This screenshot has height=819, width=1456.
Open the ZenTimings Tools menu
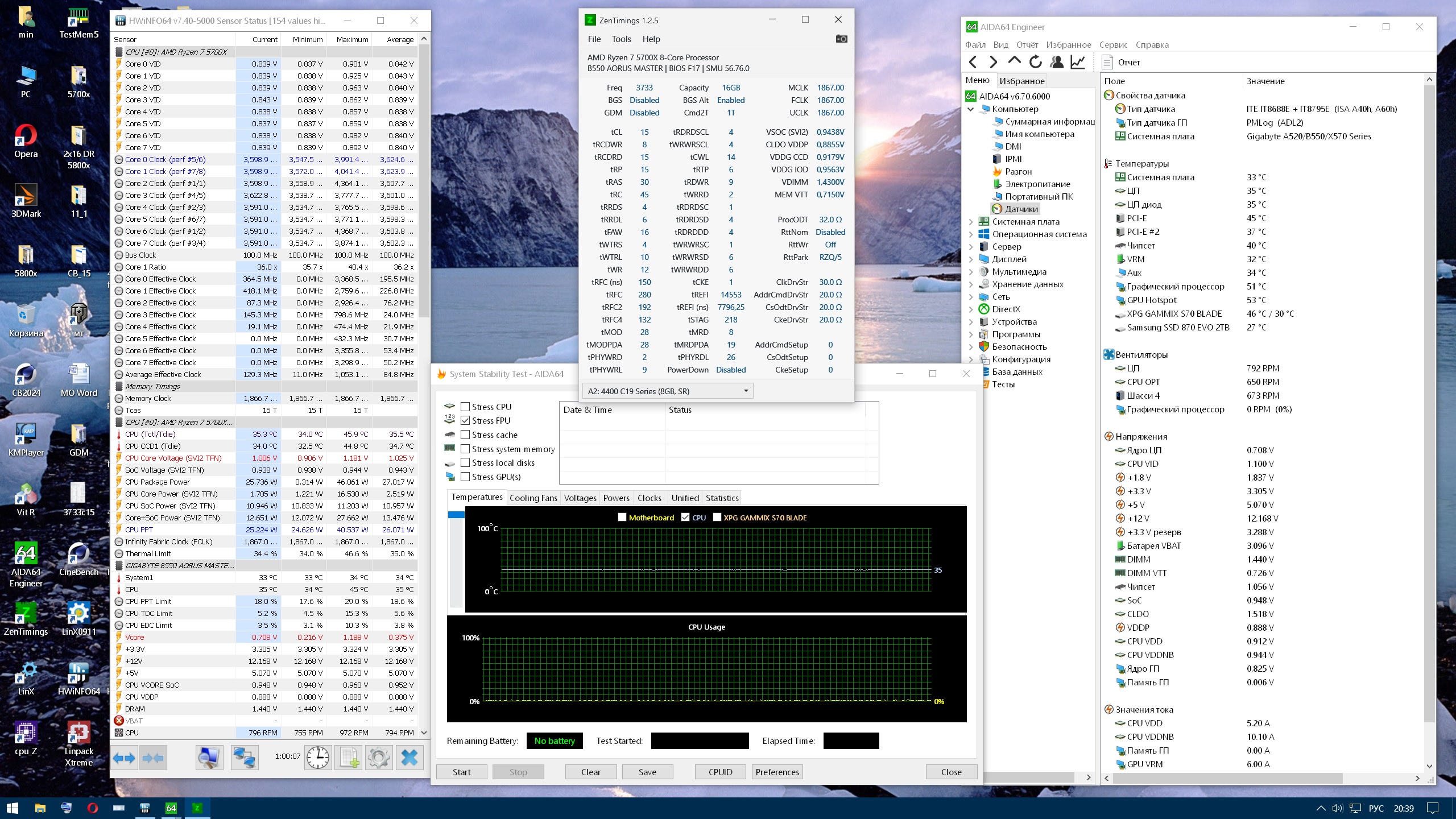pos(621,39)
